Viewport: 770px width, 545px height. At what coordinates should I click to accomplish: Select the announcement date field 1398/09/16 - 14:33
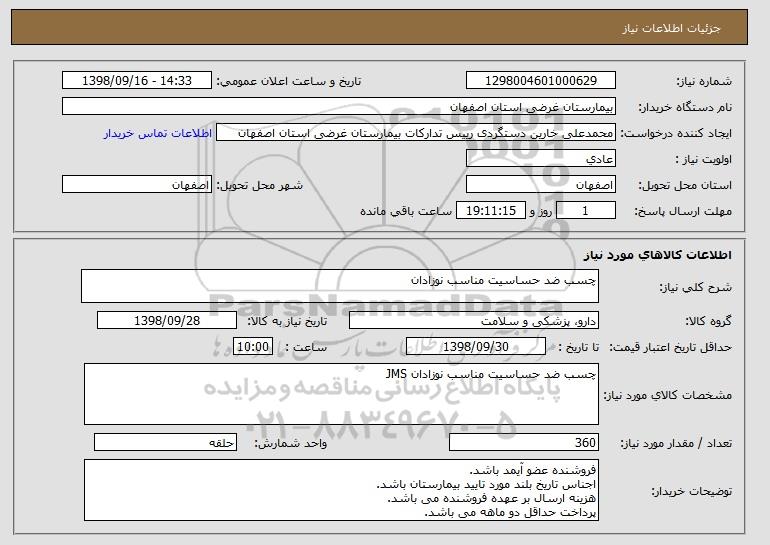click(x=137, y=81)
